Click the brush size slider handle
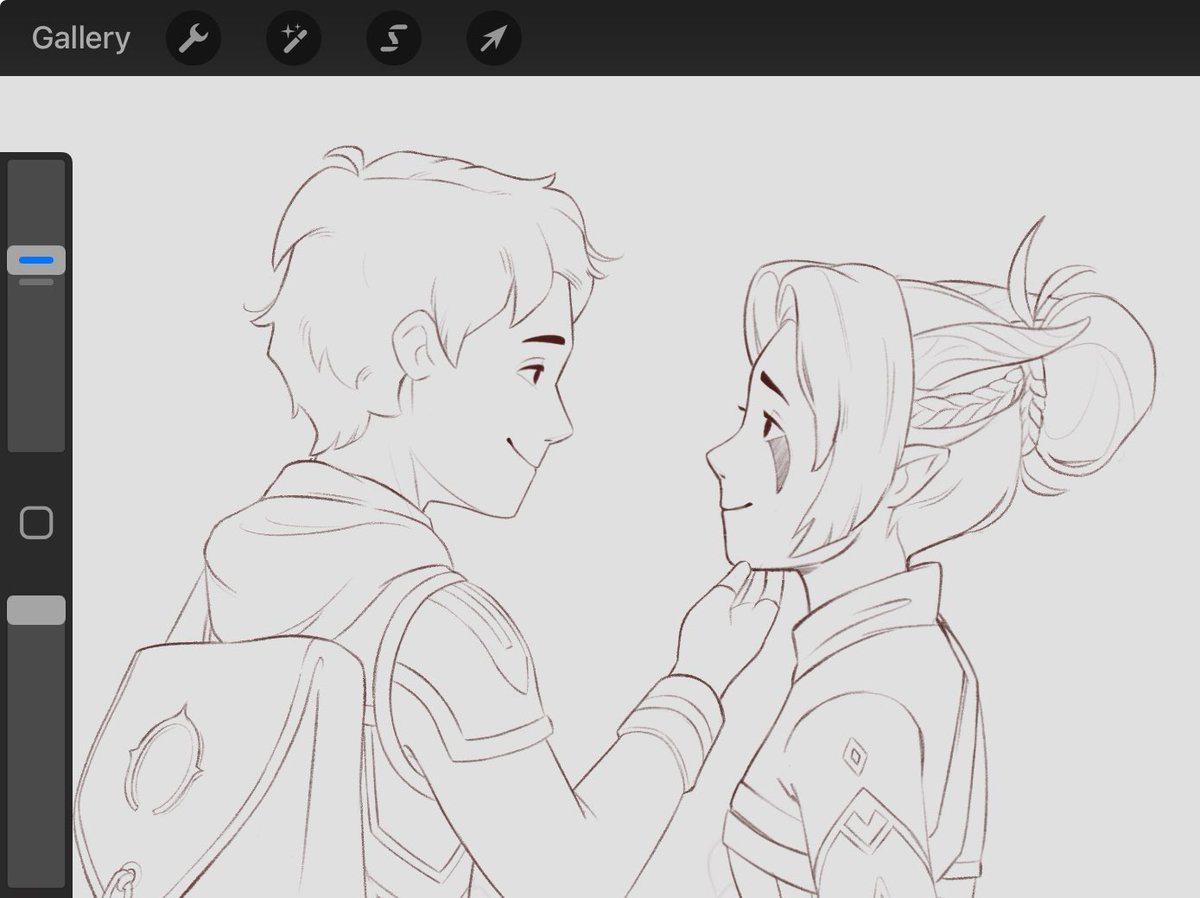 click(36, 260)
